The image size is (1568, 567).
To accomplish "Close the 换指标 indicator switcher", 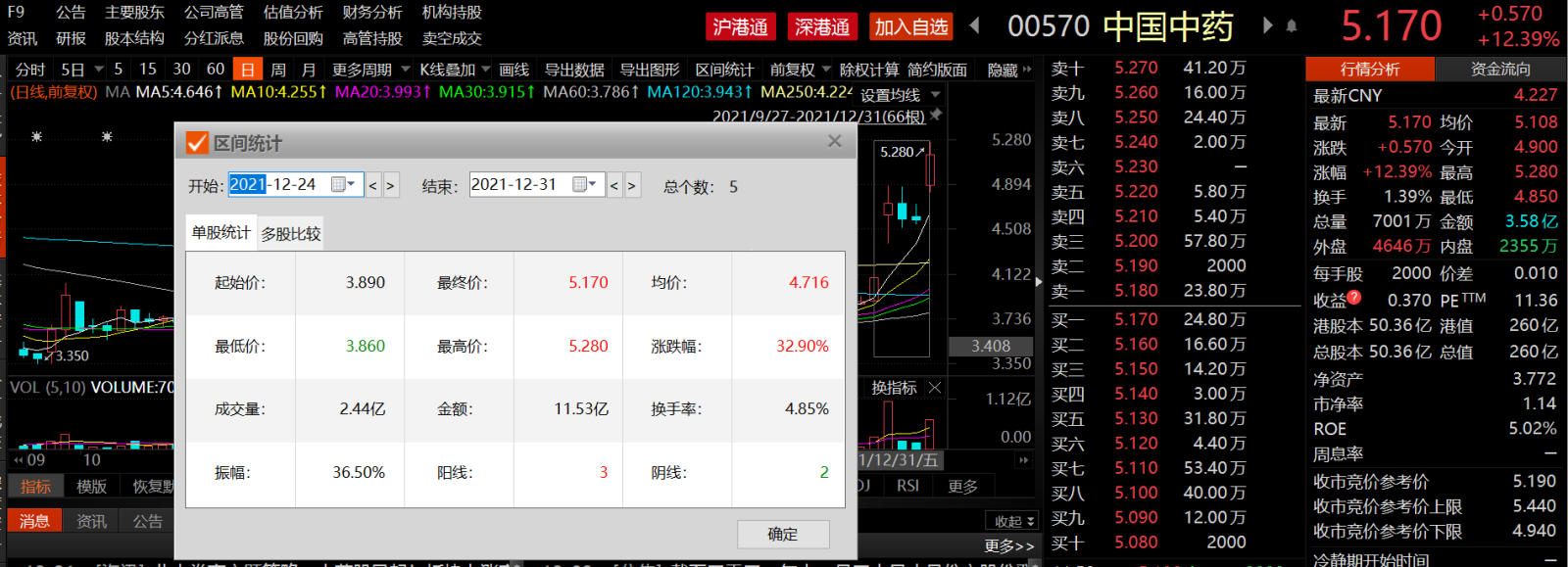I will click(935, 388).
